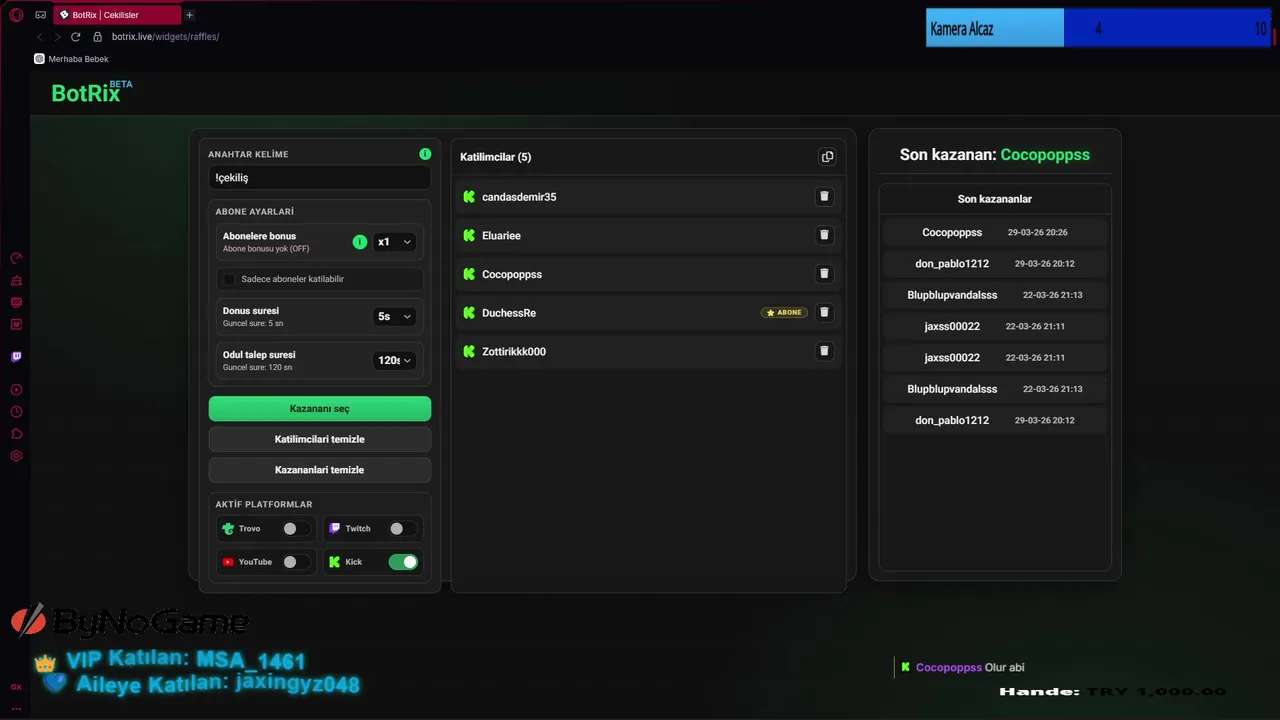
Task: Click the !çekiliş keyword input field
Action: [320, 177]
